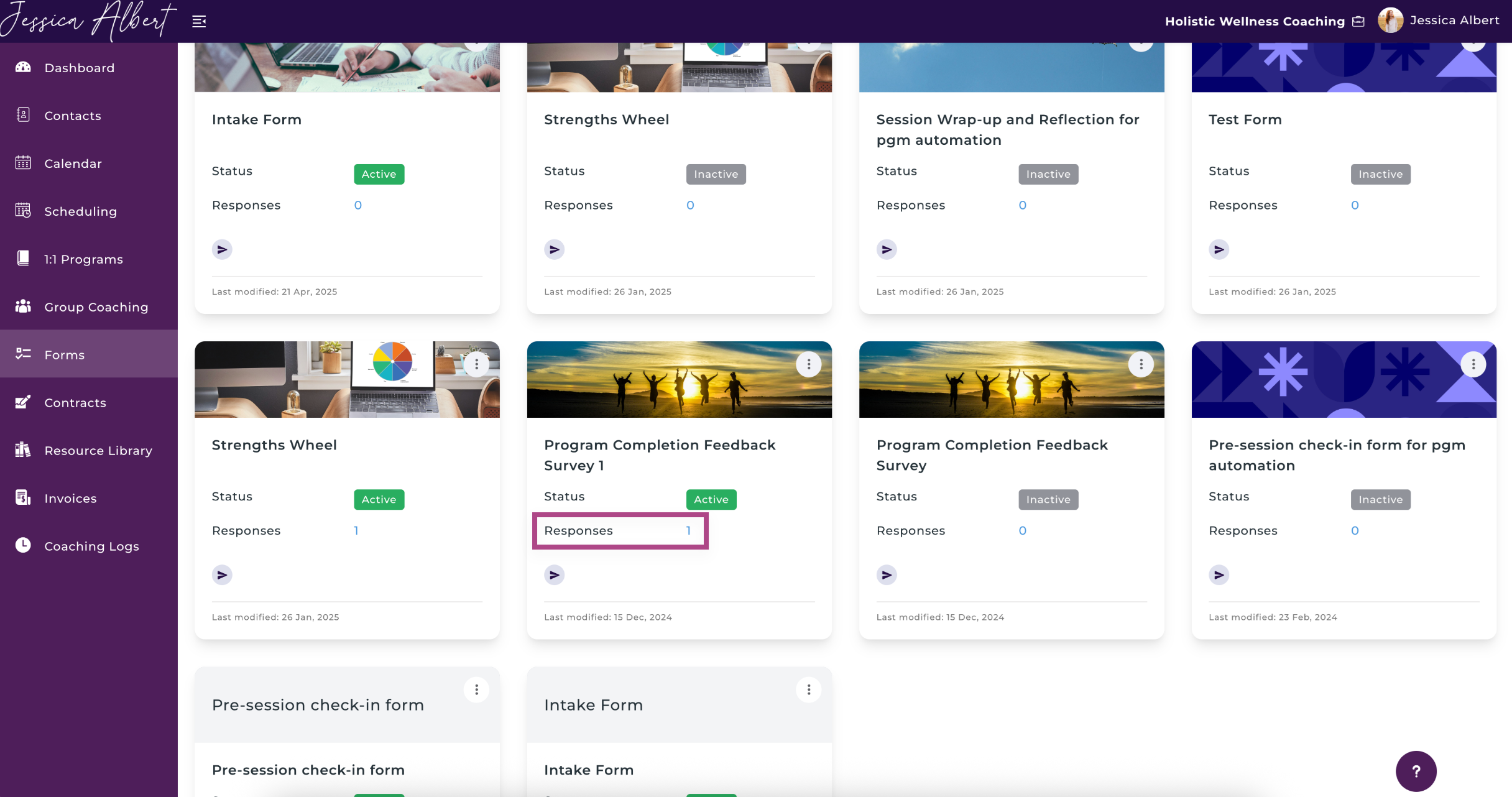Open Intake Form responses count 0

[x=358, y=205]
